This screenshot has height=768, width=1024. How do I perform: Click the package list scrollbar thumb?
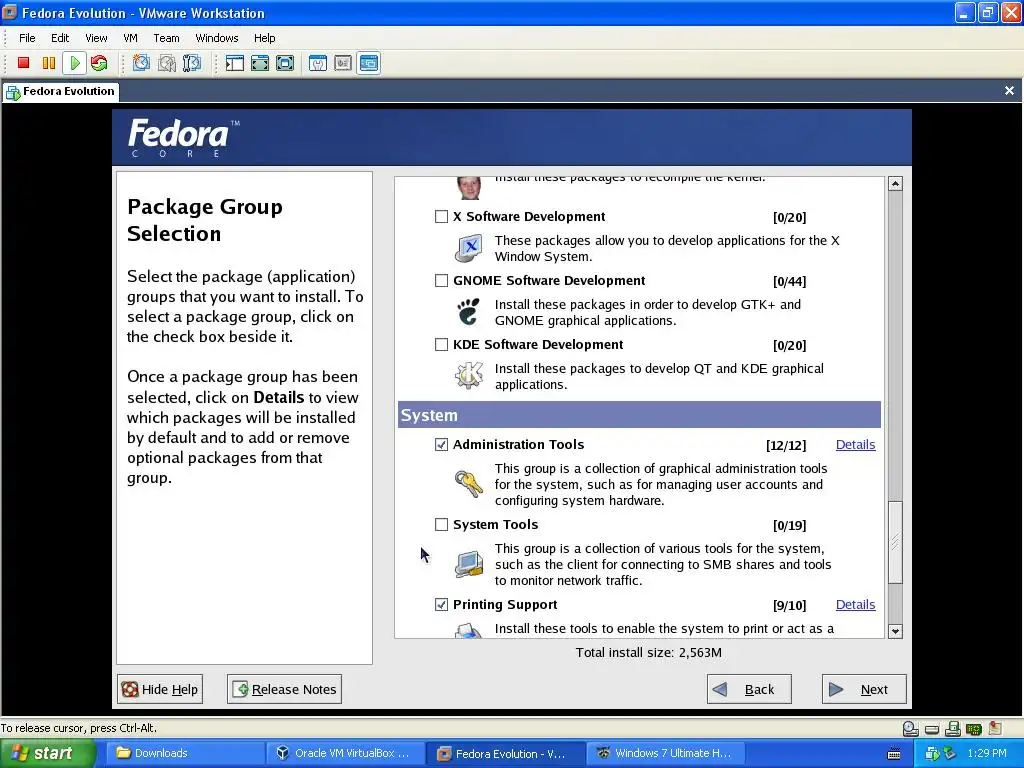coord(895,542)
